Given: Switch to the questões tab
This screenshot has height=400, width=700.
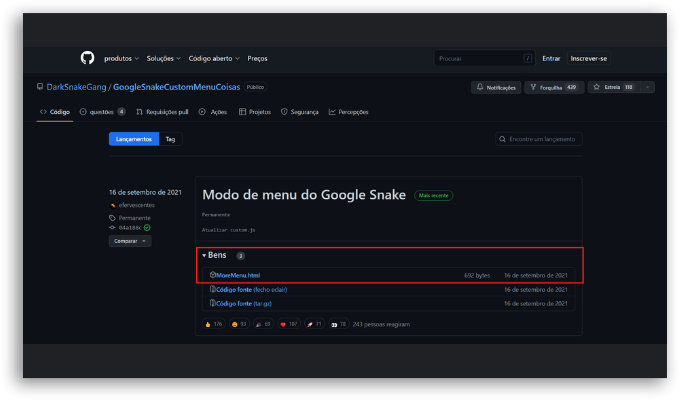Looking at the screenshot, I should coord(102,112).
